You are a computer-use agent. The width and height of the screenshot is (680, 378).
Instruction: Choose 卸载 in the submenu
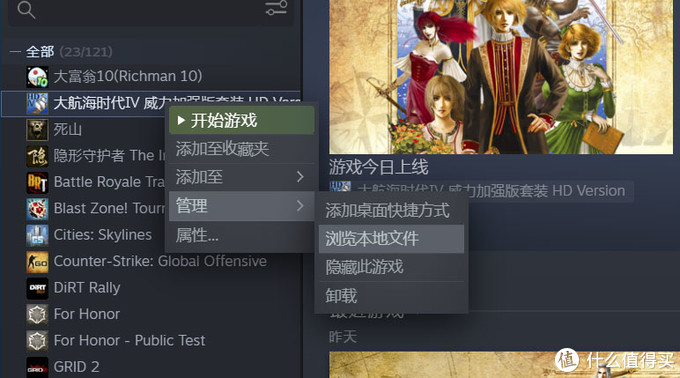pos(391,297)
